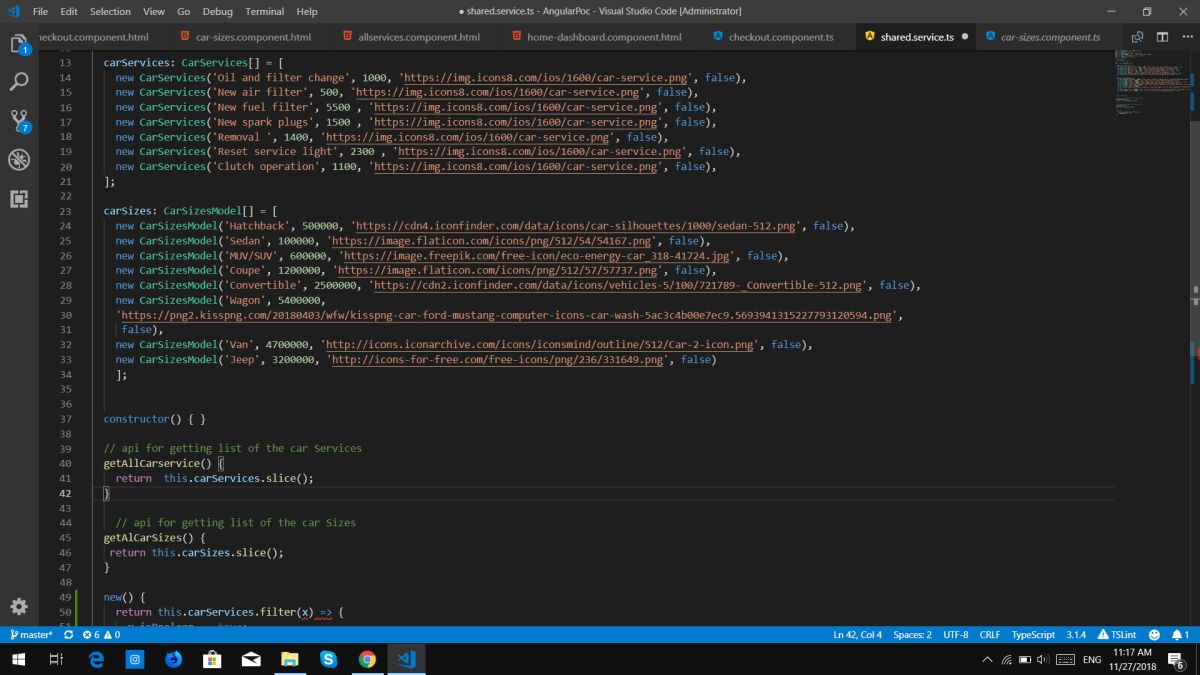Open the notifications bell in status bar
Screen dimensions: 1200x675
click(x=1179, y=634)
